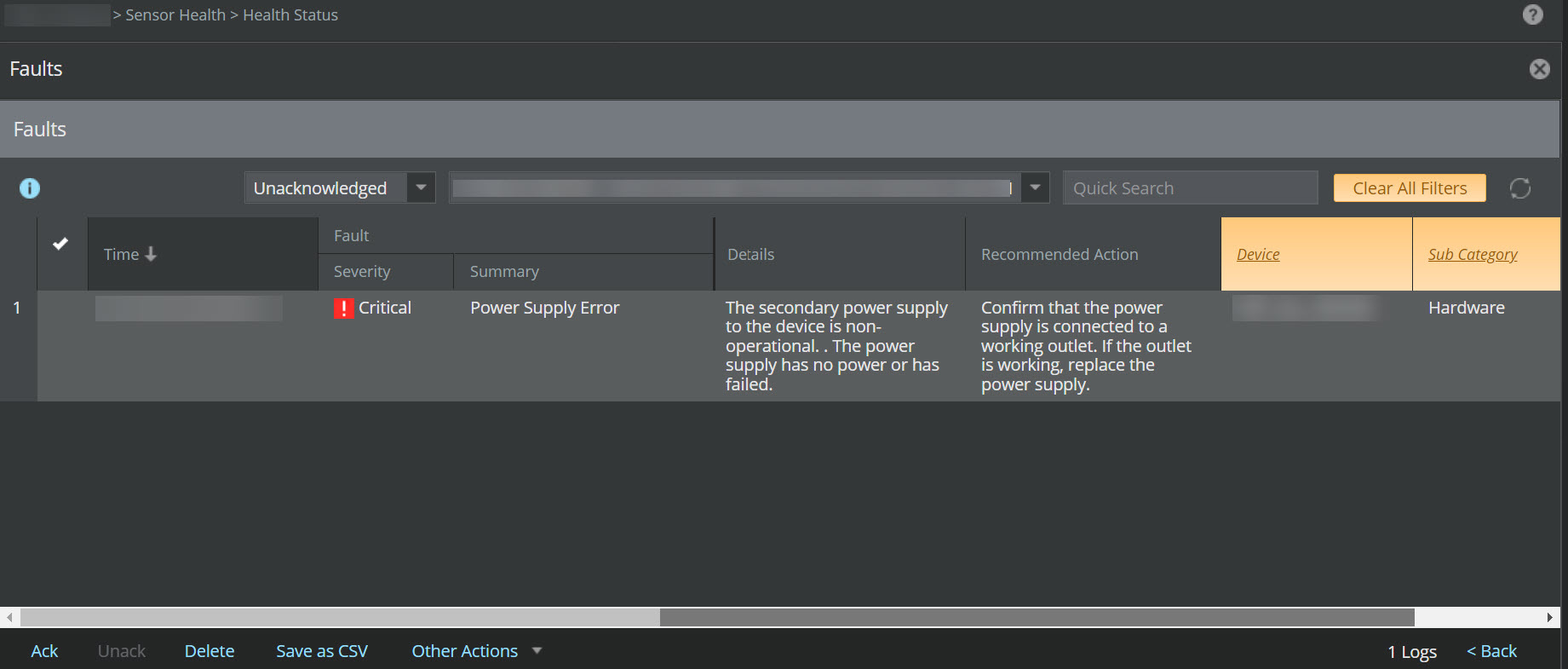Click the scrollbar left arrow
Screen dimensions: 1568x669
(x=9, y=617)
